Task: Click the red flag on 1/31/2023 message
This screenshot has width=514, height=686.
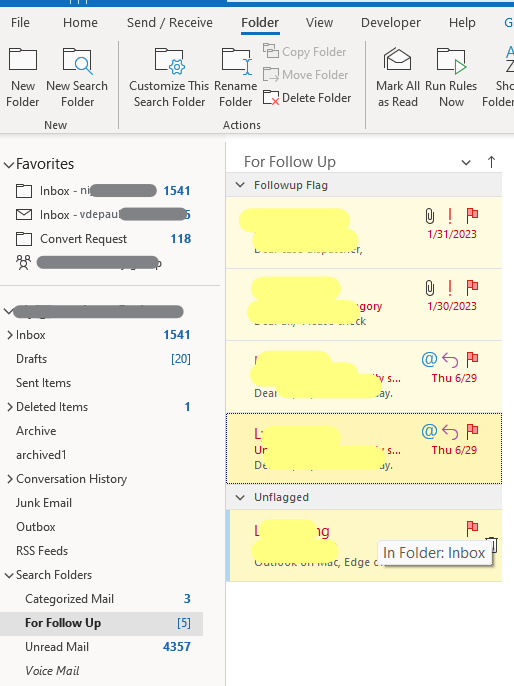Action: tap(472, 215)
